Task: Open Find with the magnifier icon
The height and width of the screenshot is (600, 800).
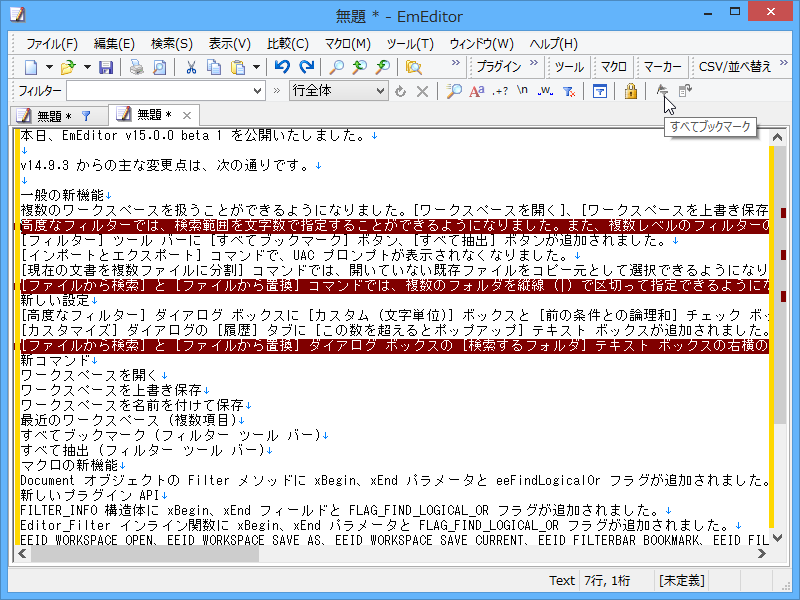Action: [x=336, y=67]
